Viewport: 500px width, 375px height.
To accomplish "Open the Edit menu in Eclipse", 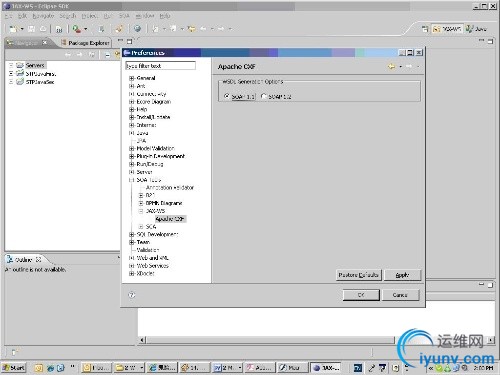I will tap(22, 16).
